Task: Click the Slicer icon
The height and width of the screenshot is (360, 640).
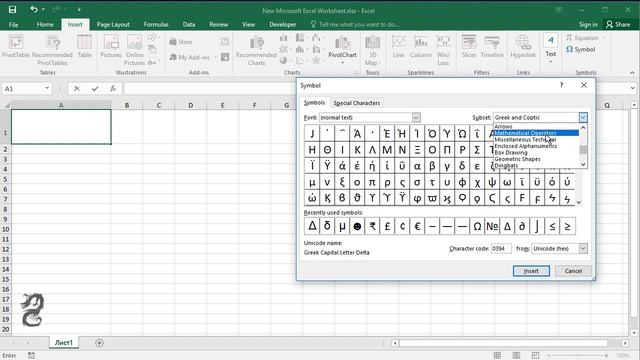Action: pyautogui.click(x=469, y=46)
